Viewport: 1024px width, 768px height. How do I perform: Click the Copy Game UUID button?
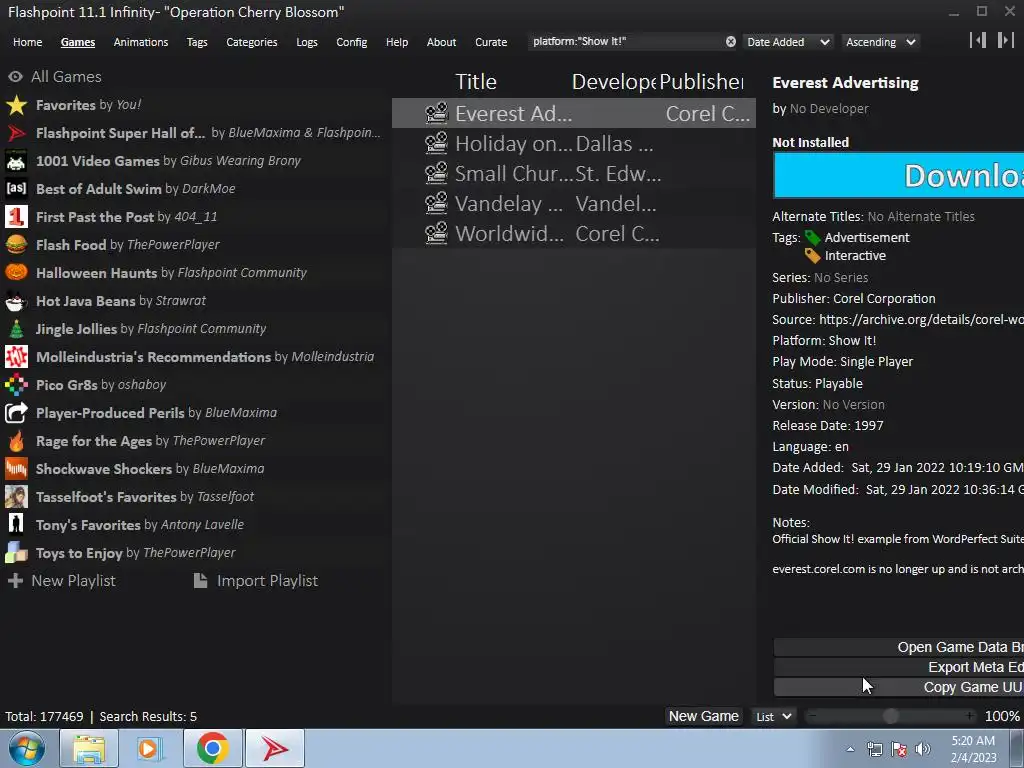(x=899, y=687)
